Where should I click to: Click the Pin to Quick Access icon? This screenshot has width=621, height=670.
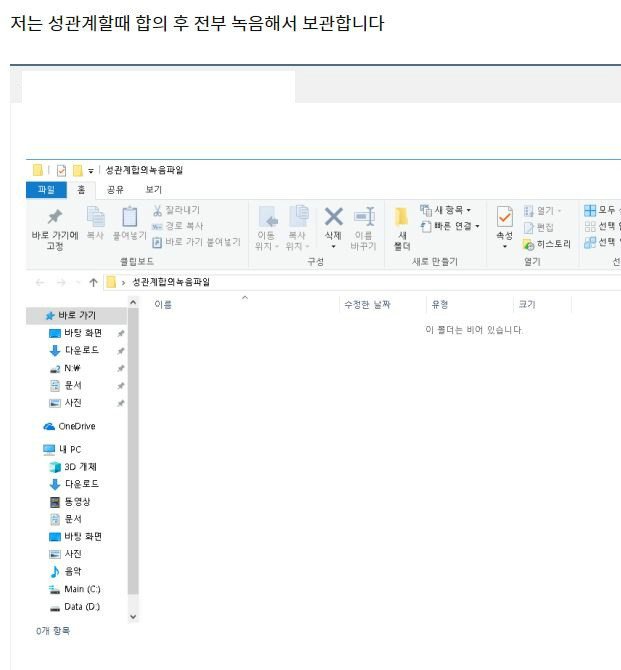tap(55, 218)
